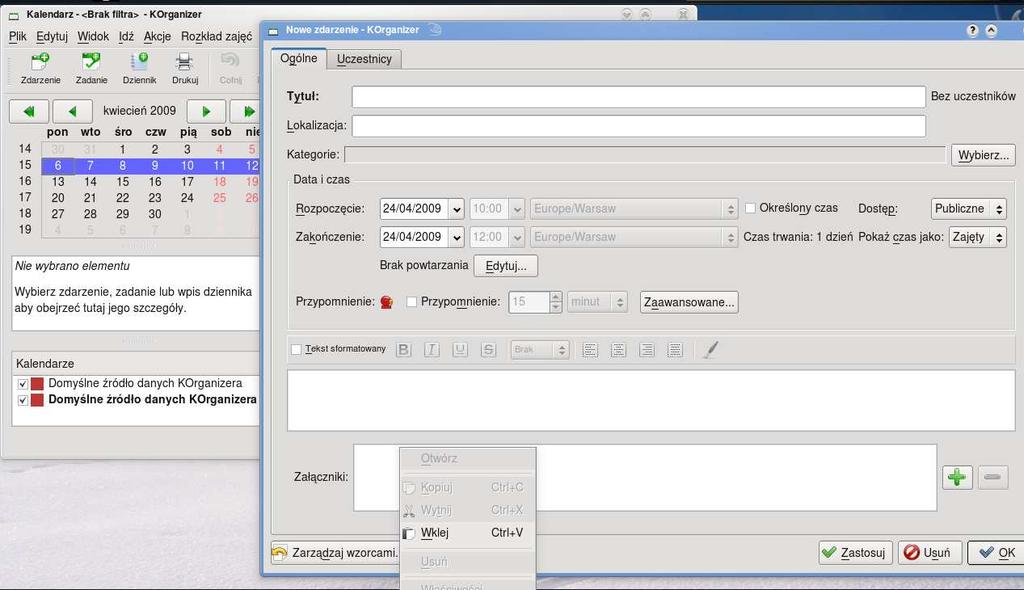Click the Zdarzenie new event toolbar icon
Screen dimensions: 1024x590
pos(40,69)
